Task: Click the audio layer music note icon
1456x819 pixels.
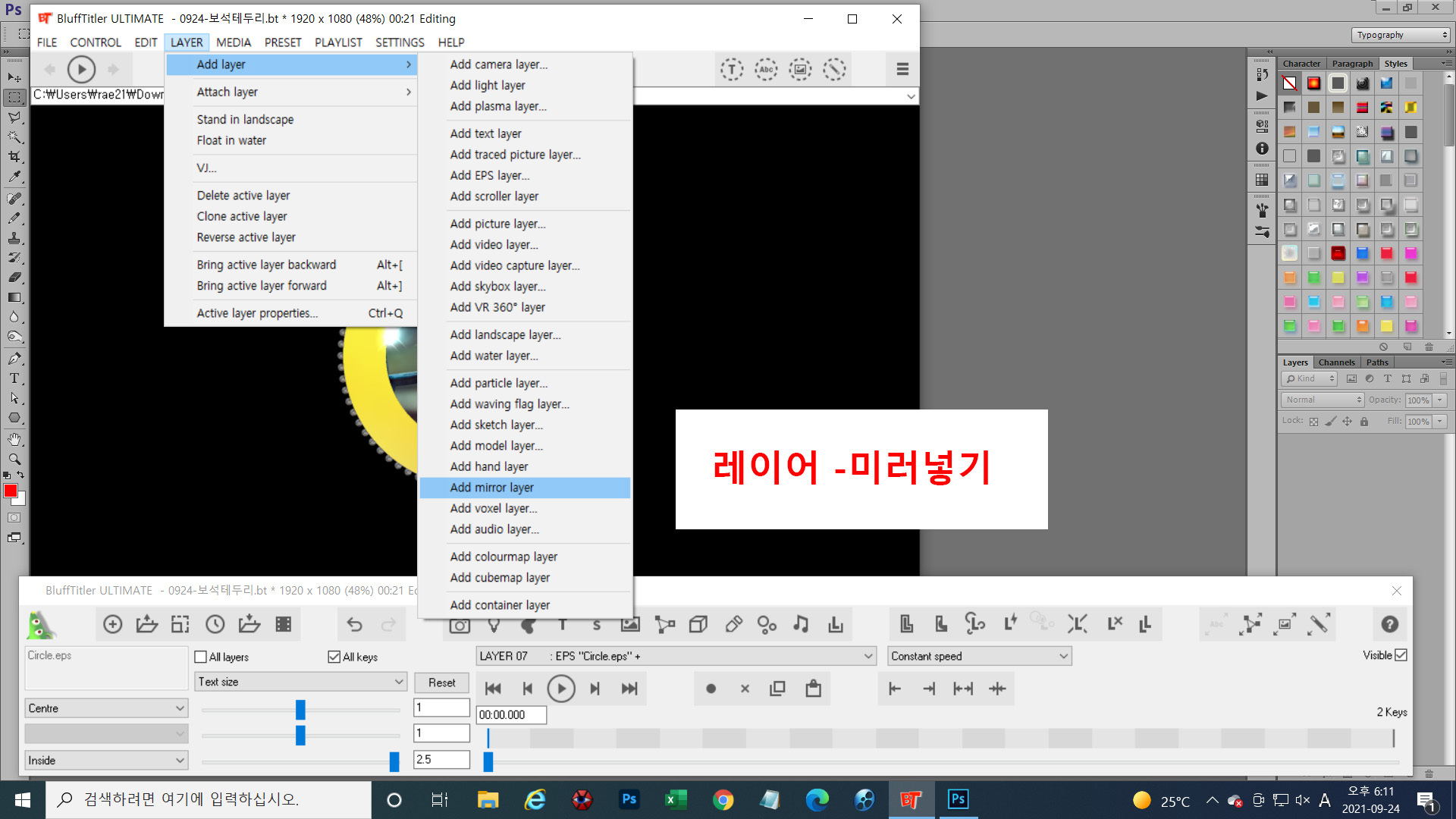Action: [x=801, y=624]
